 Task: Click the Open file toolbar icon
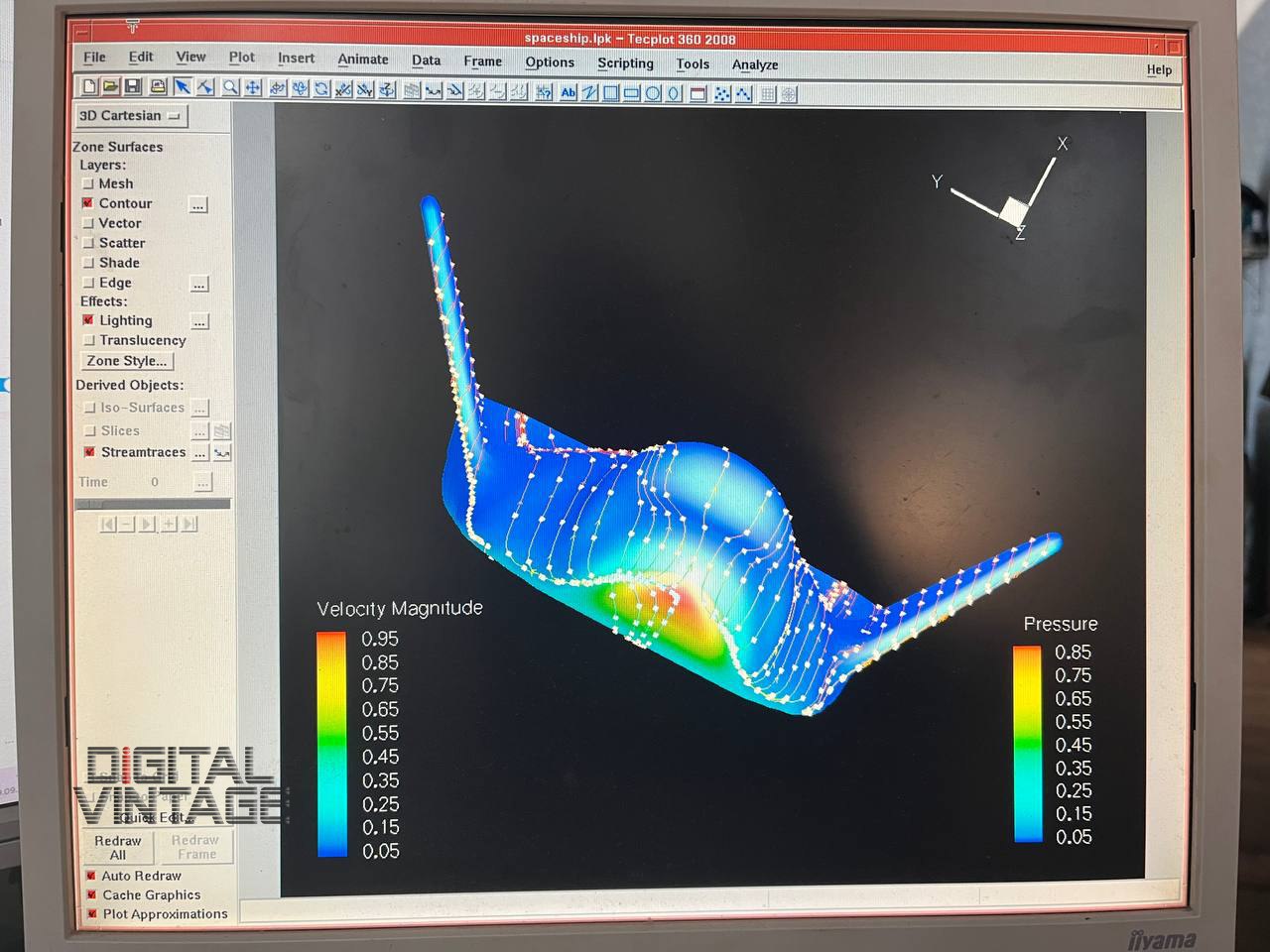[110, 87]
